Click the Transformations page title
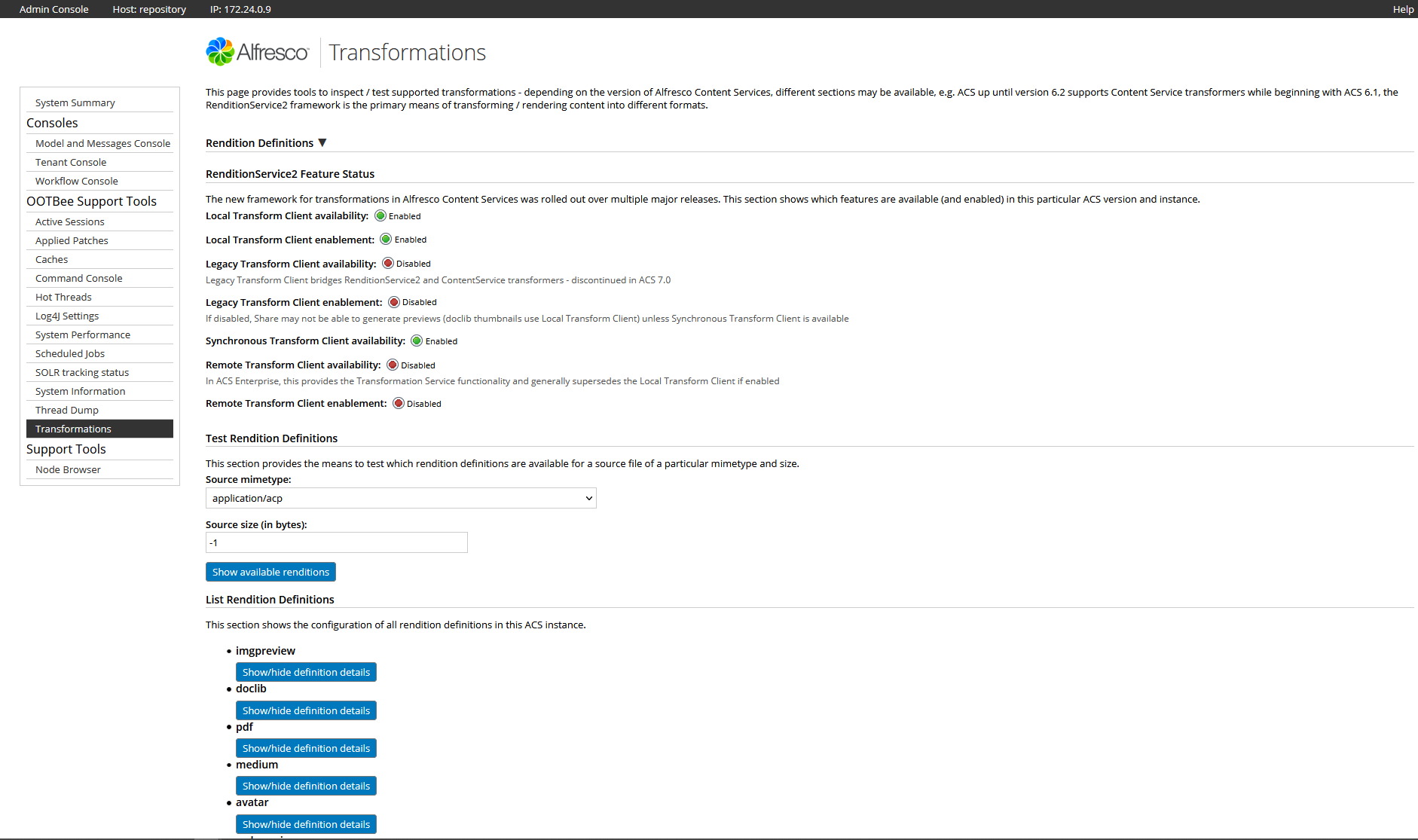 pos(408,52)
